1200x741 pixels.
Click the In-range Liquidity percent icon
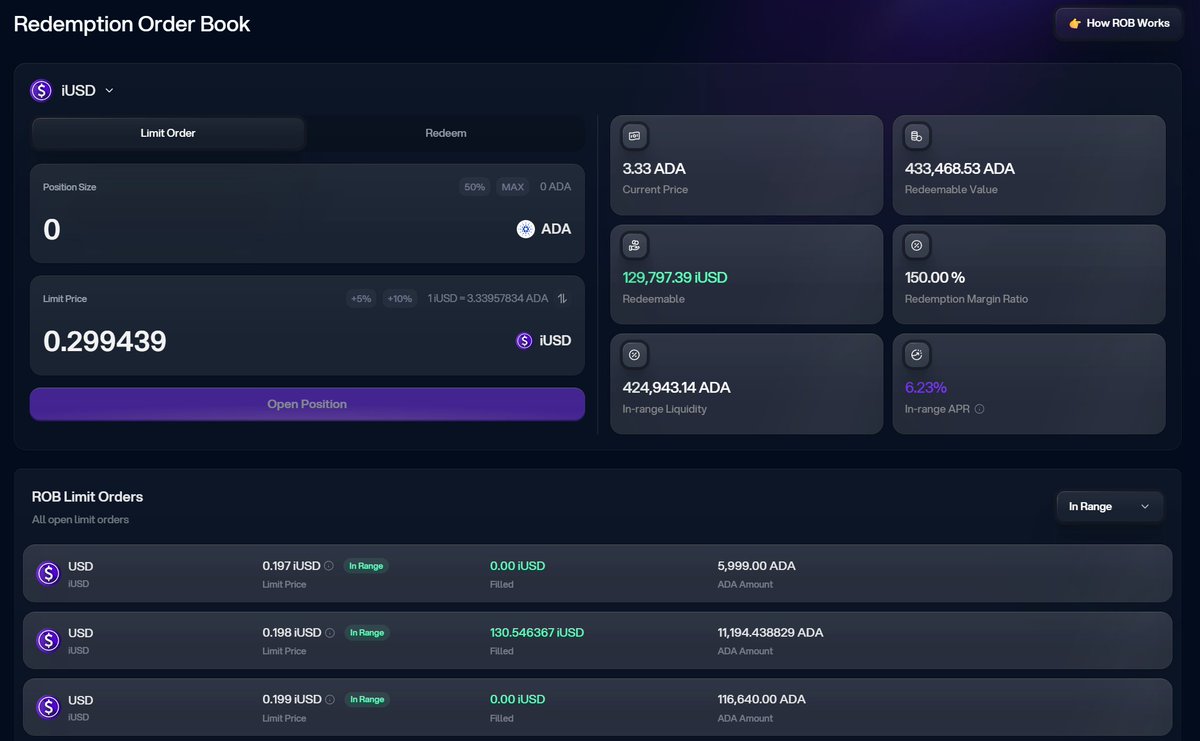634,353
